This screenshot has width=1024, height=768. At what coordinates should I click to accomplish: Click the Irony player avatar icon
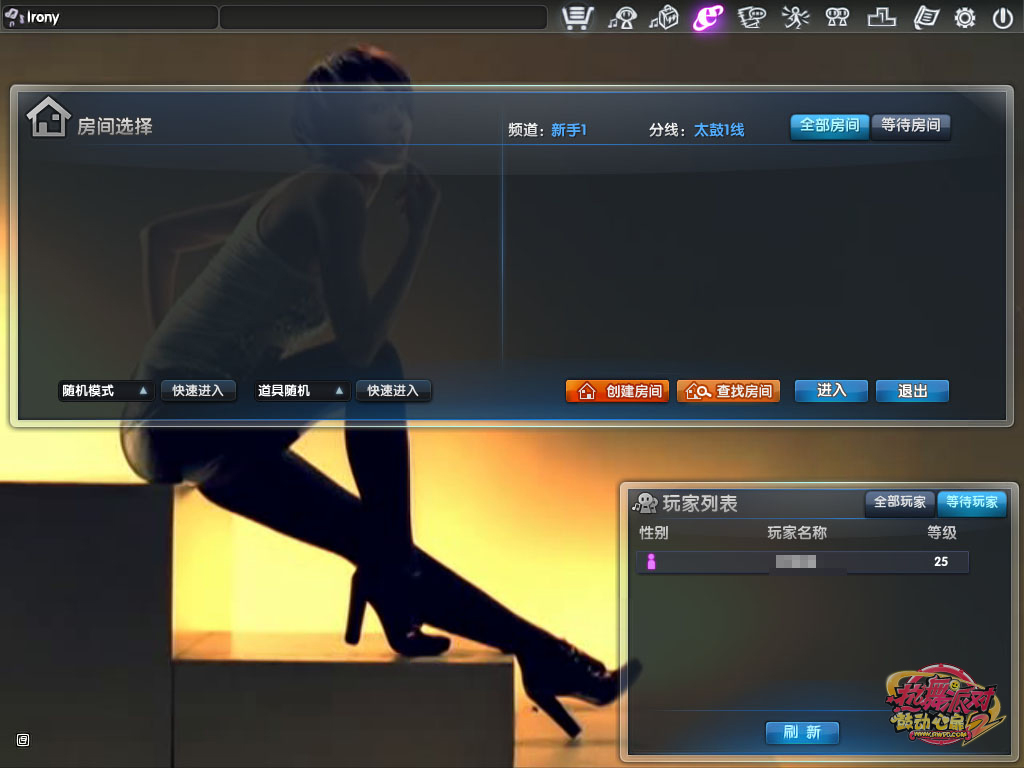click(x=14, y=17)
